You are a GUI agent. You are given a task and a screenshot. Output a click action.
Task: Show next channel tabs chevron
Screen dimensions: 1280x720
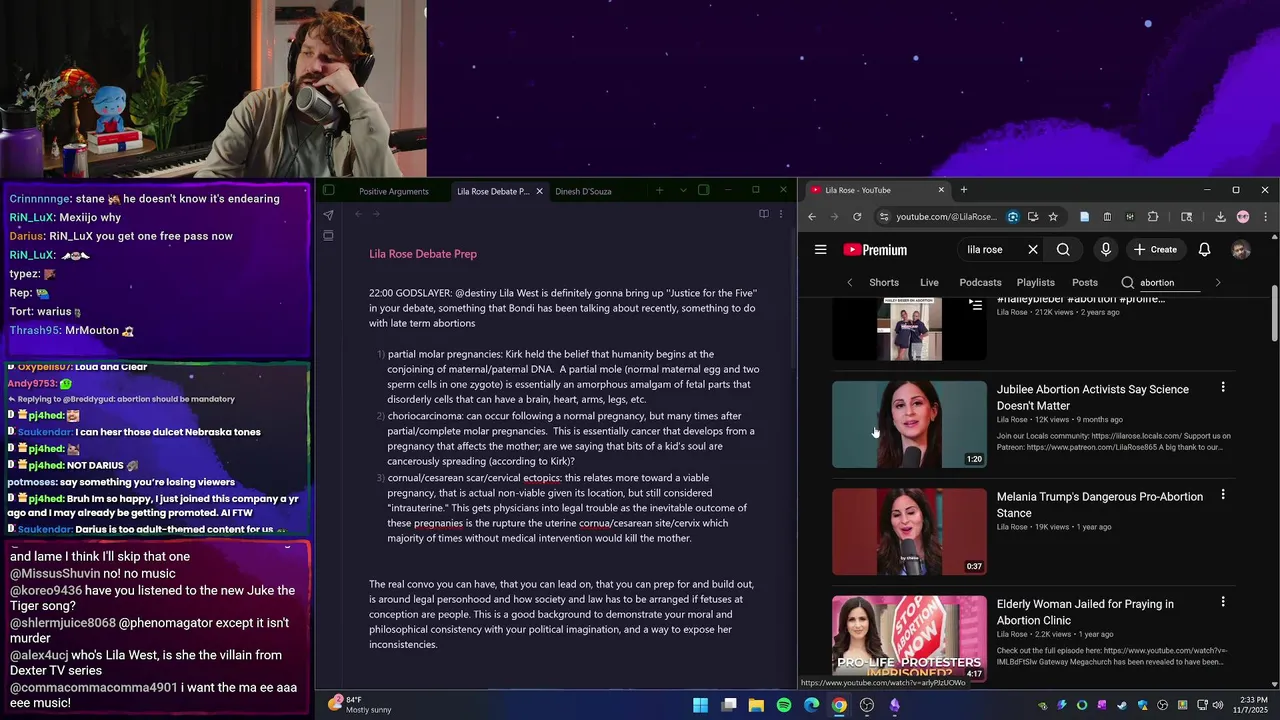click(1217, 283)
